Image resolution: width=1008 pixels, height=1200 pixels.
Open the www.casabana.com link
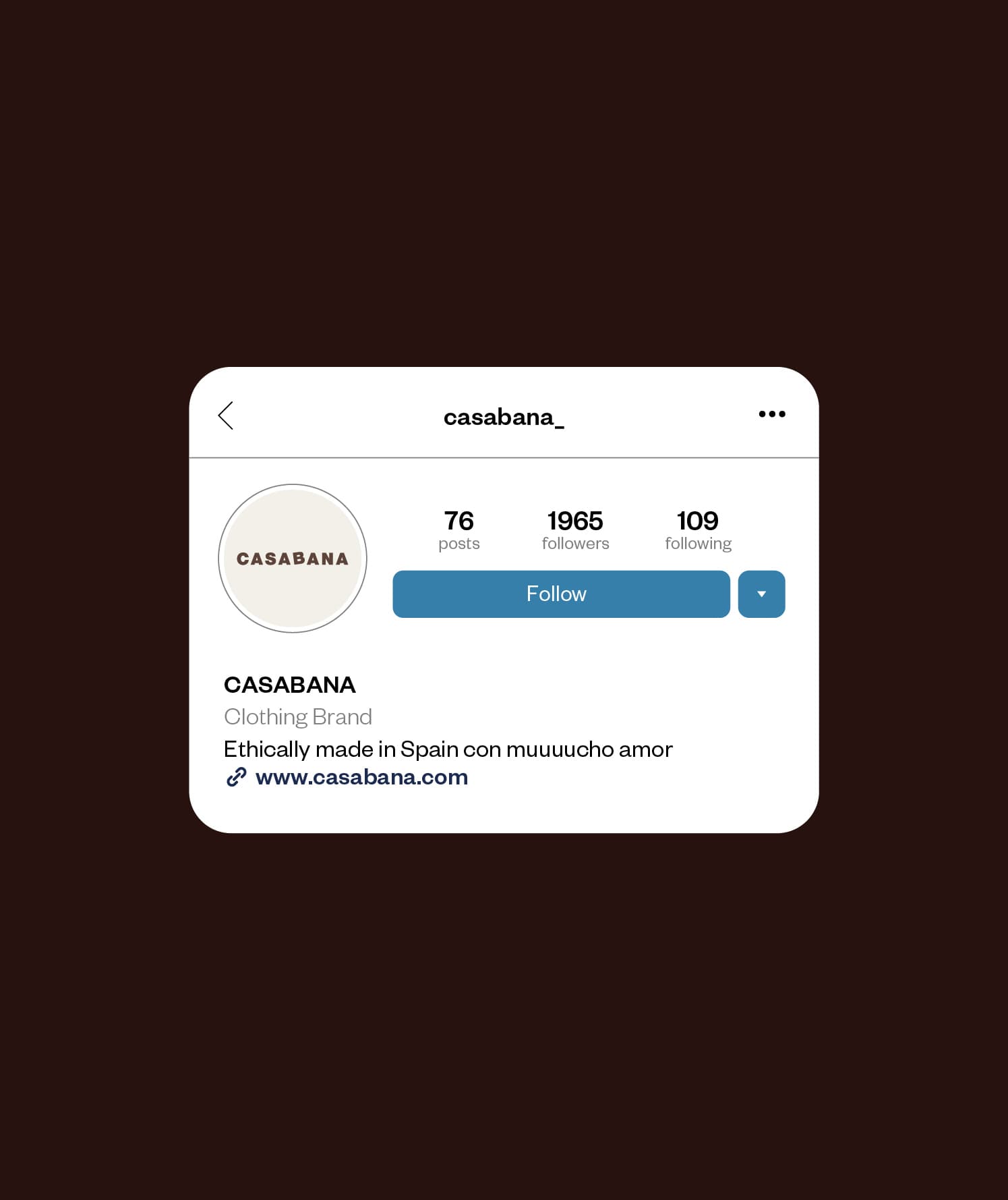click(361, 777)
